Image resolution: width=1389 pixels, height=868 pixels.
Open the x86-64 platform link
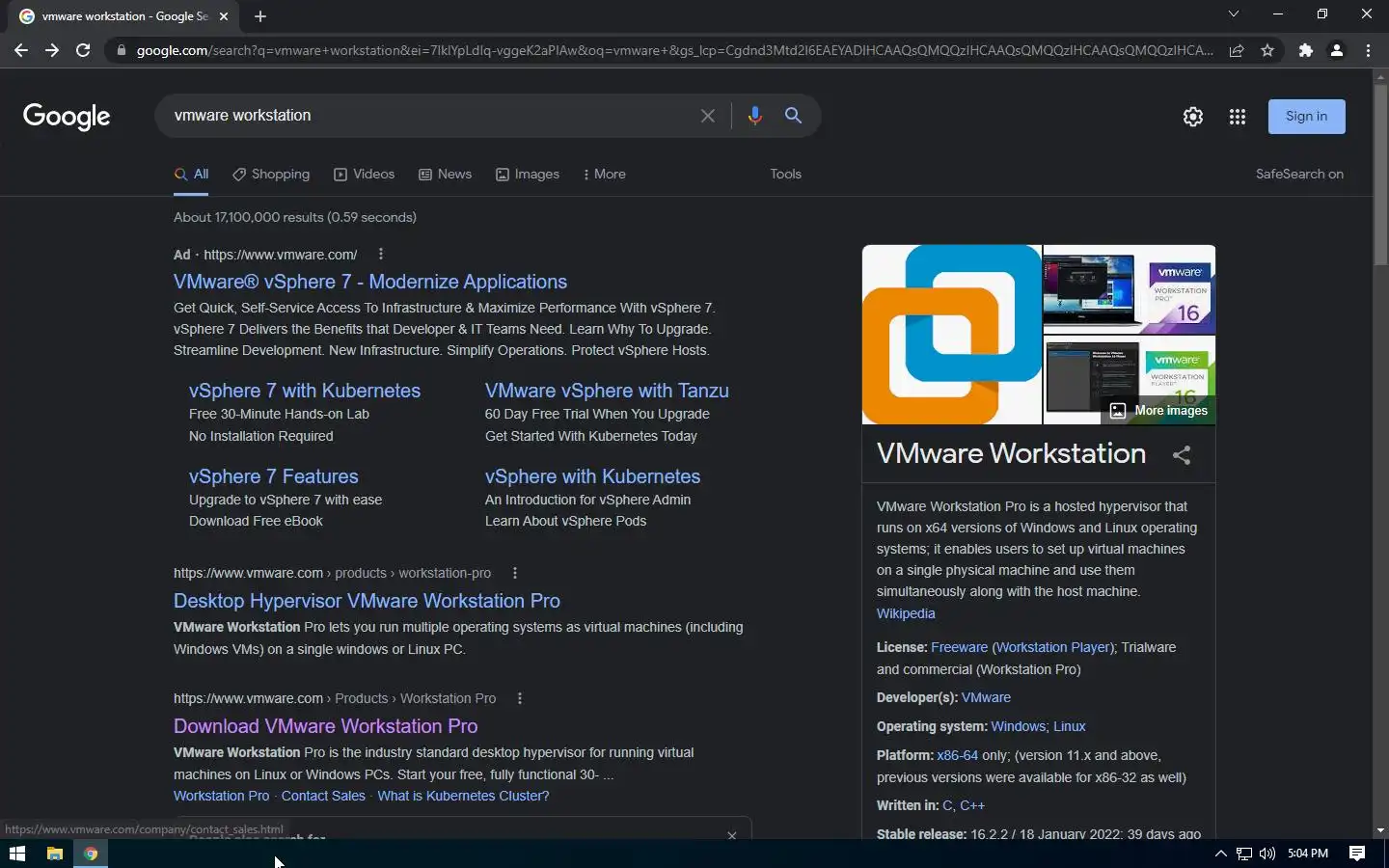tap(957, 755)
